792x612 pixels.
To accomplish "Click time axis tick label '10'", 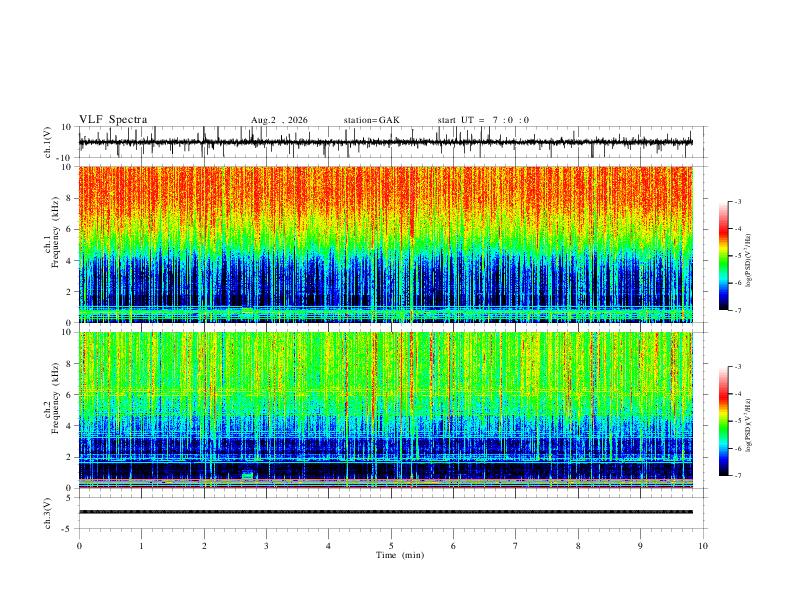I will point(703,546).
